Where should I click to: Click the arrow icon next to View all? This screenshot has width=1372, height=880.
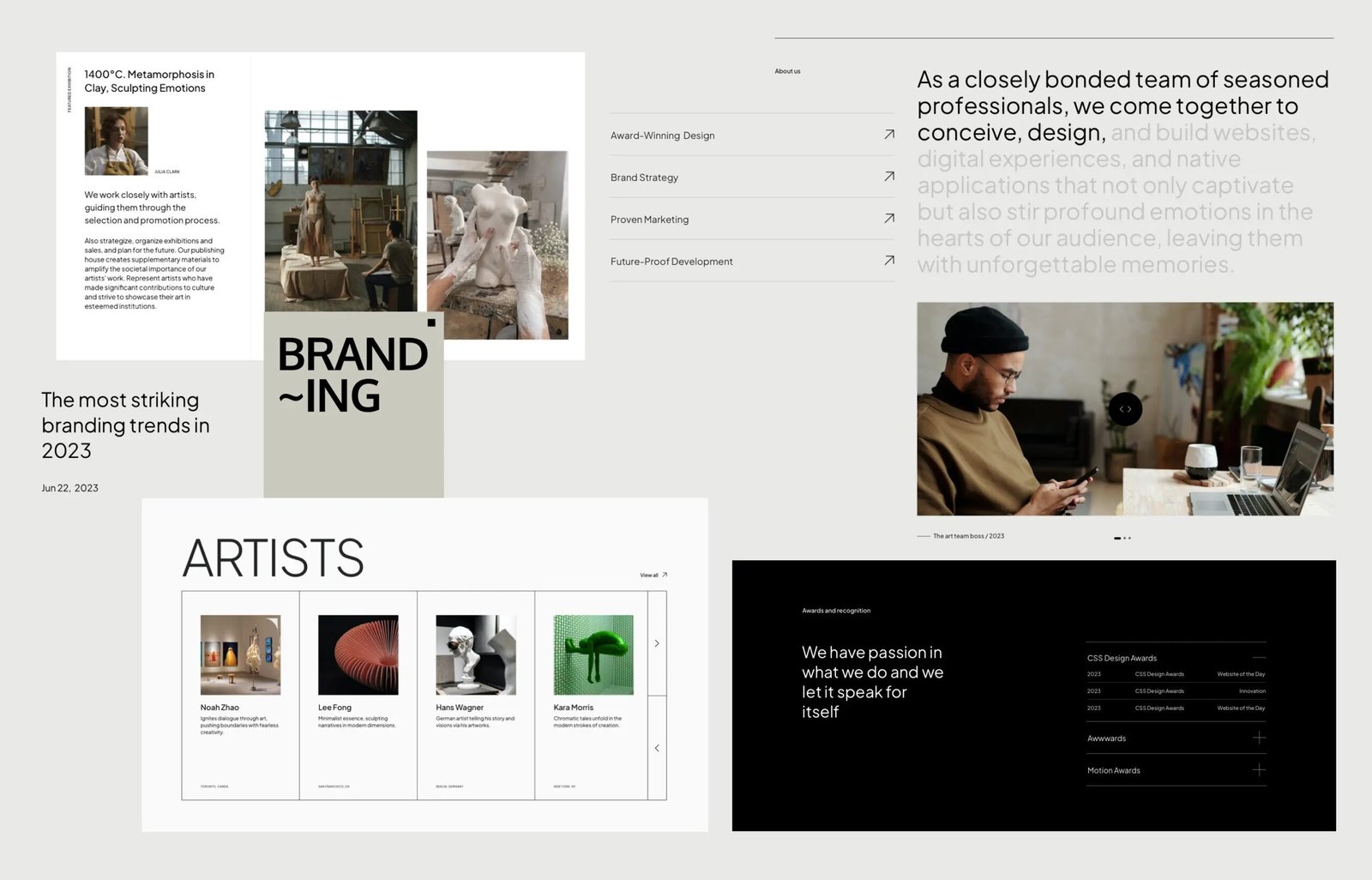pos(665,575)
